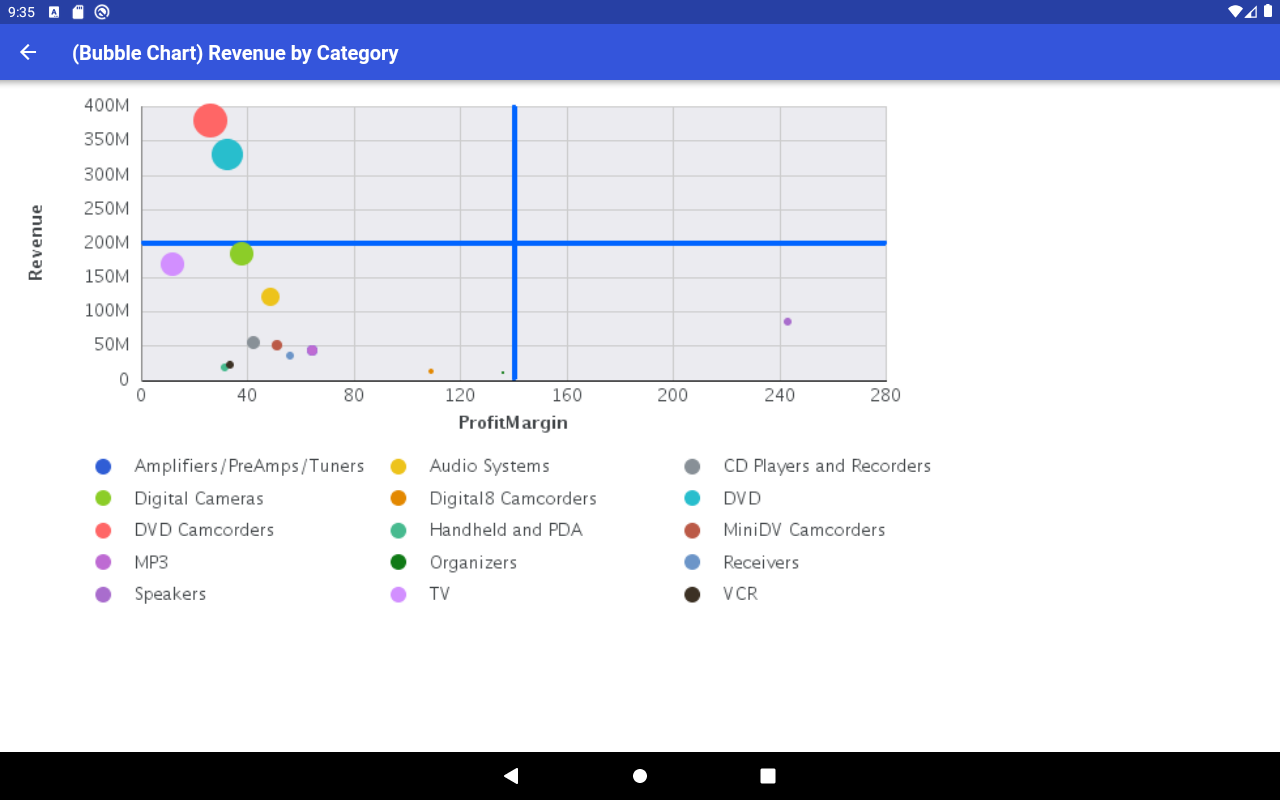
Task: Open recent apps with the square button
Action: [768, 776]
